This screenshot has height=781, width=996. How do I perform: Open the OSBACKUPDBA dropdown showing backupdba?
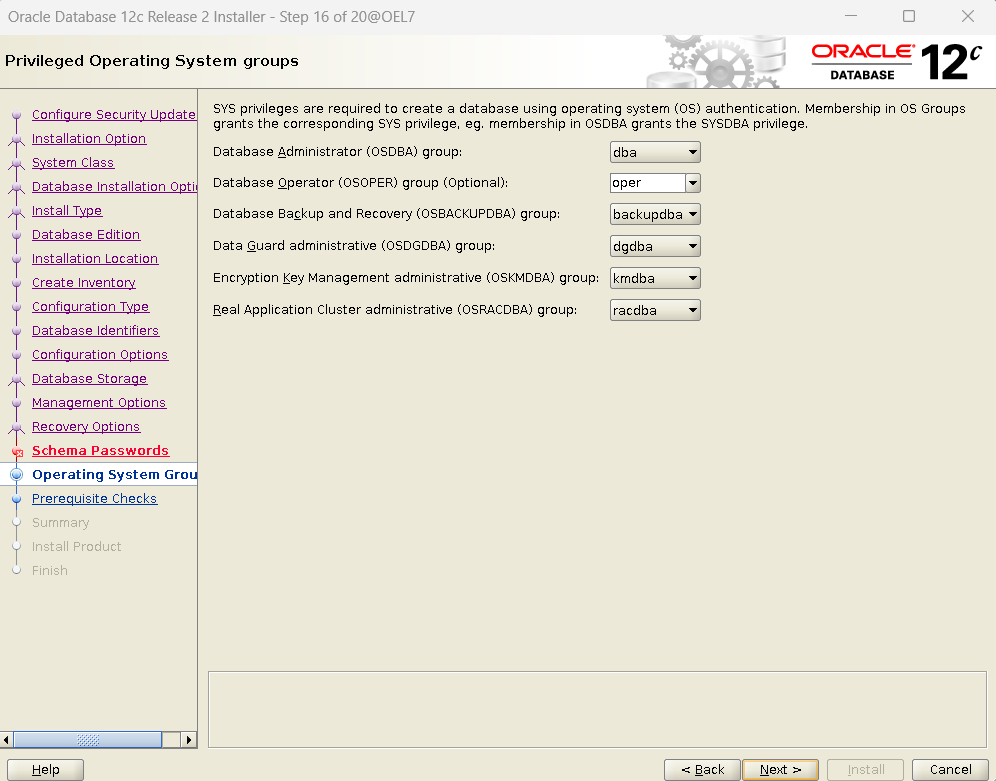(655, 215)
